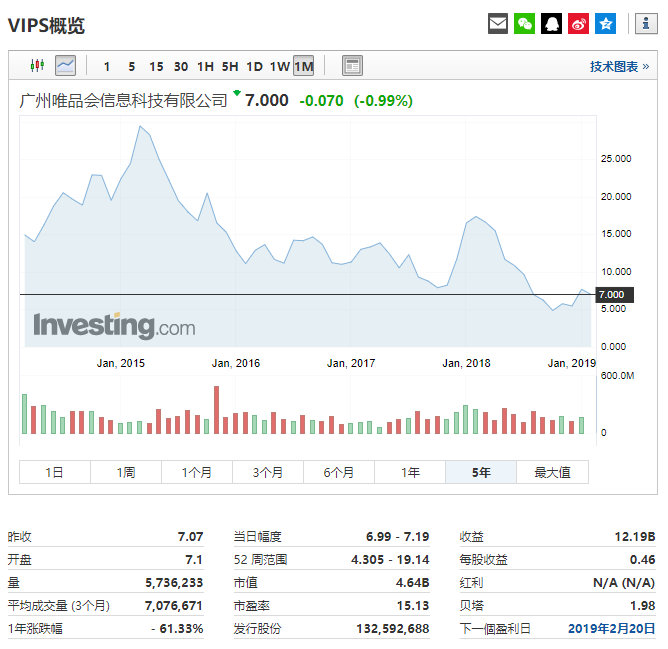668x649 pixels.
Task: Select the 1D interval
Action: [255, 66]
